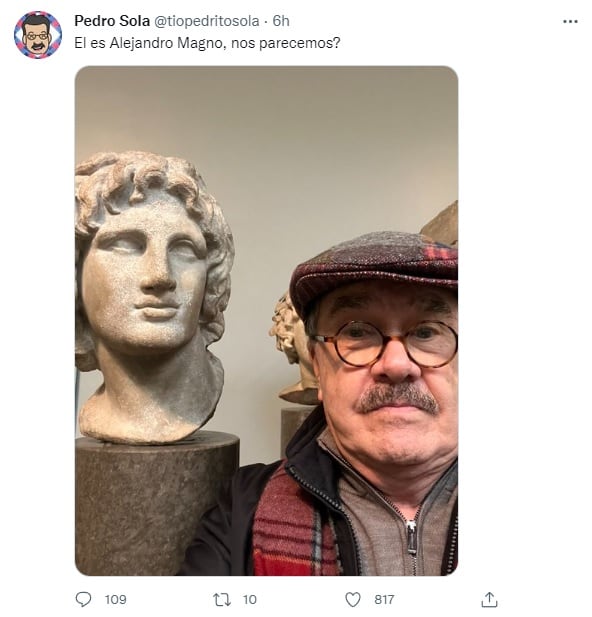The image size is (592, 617).
Task: Open Pedro Sola's cartoon profile avatar
Action: coord(38,35)
